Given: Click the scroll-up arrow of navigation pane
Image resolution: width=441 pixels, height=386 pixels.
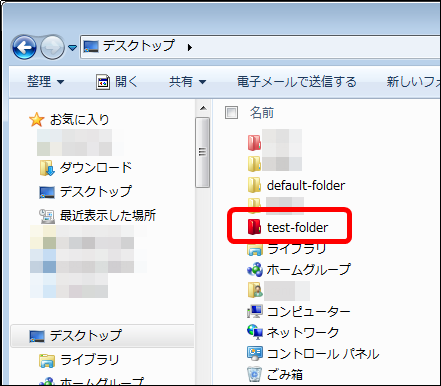Looking at the screenshot, I should (203, 108).
